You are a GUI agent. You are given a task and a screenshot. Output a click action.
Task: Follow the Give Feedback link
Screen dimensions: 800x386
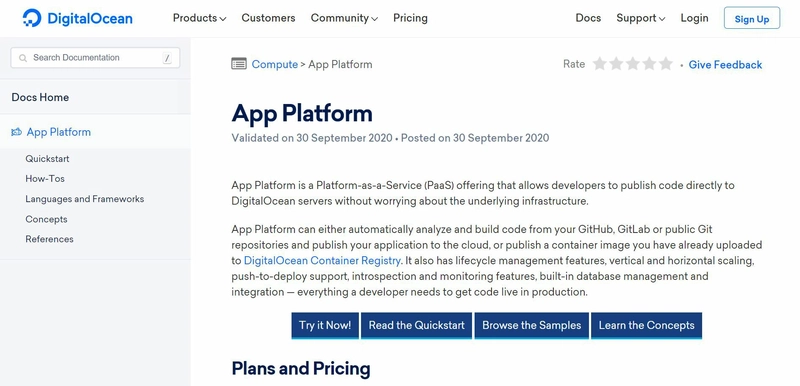click(725, 65)
